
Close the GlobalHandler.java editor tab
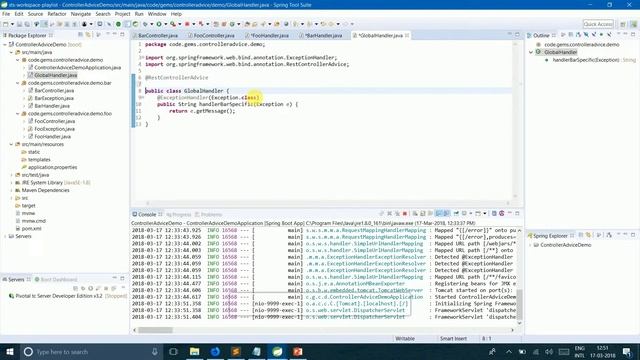(x=407, y=36)
